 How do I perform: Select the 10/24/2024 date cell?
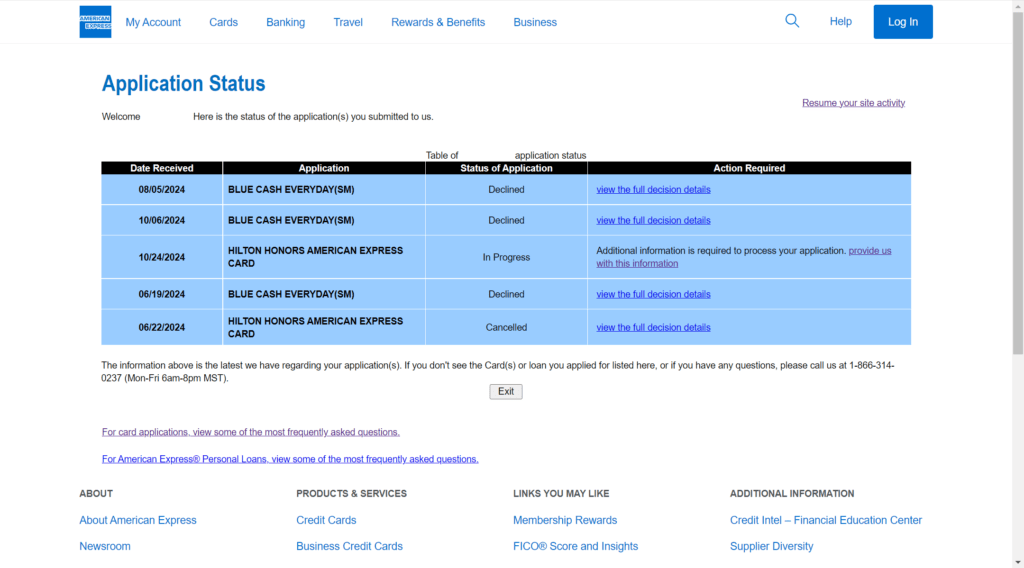(x=162, y=257)
